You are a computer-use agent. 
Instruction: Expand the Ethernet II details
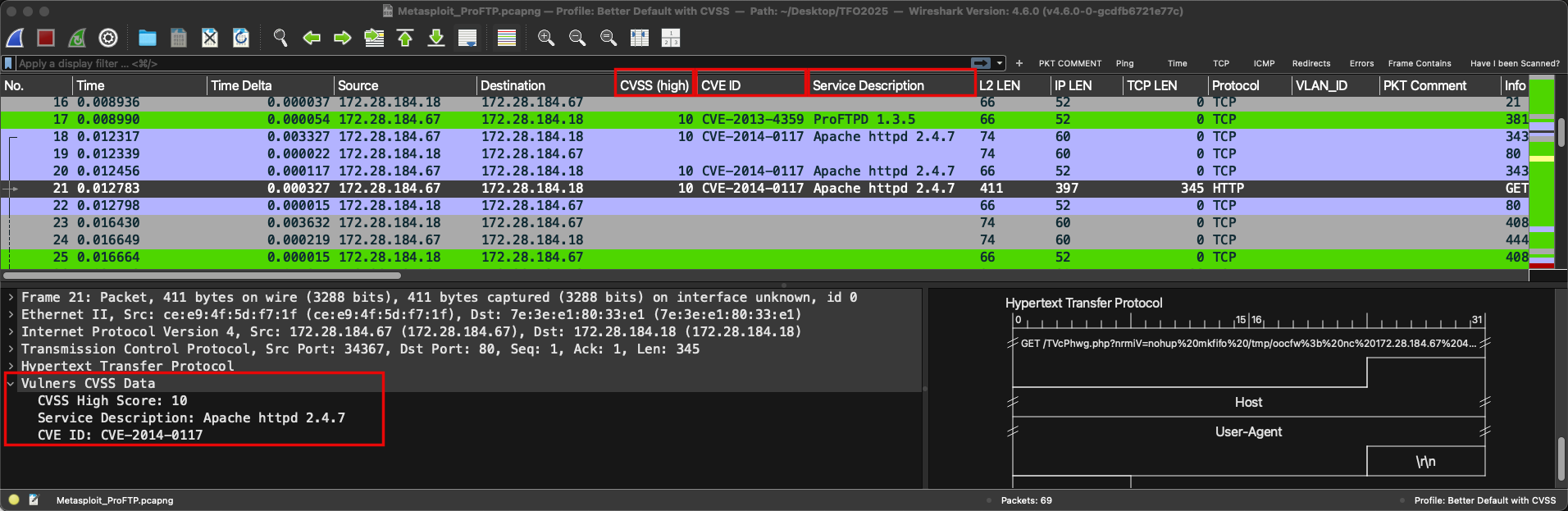pyautogui.click(x=11, y=314)
